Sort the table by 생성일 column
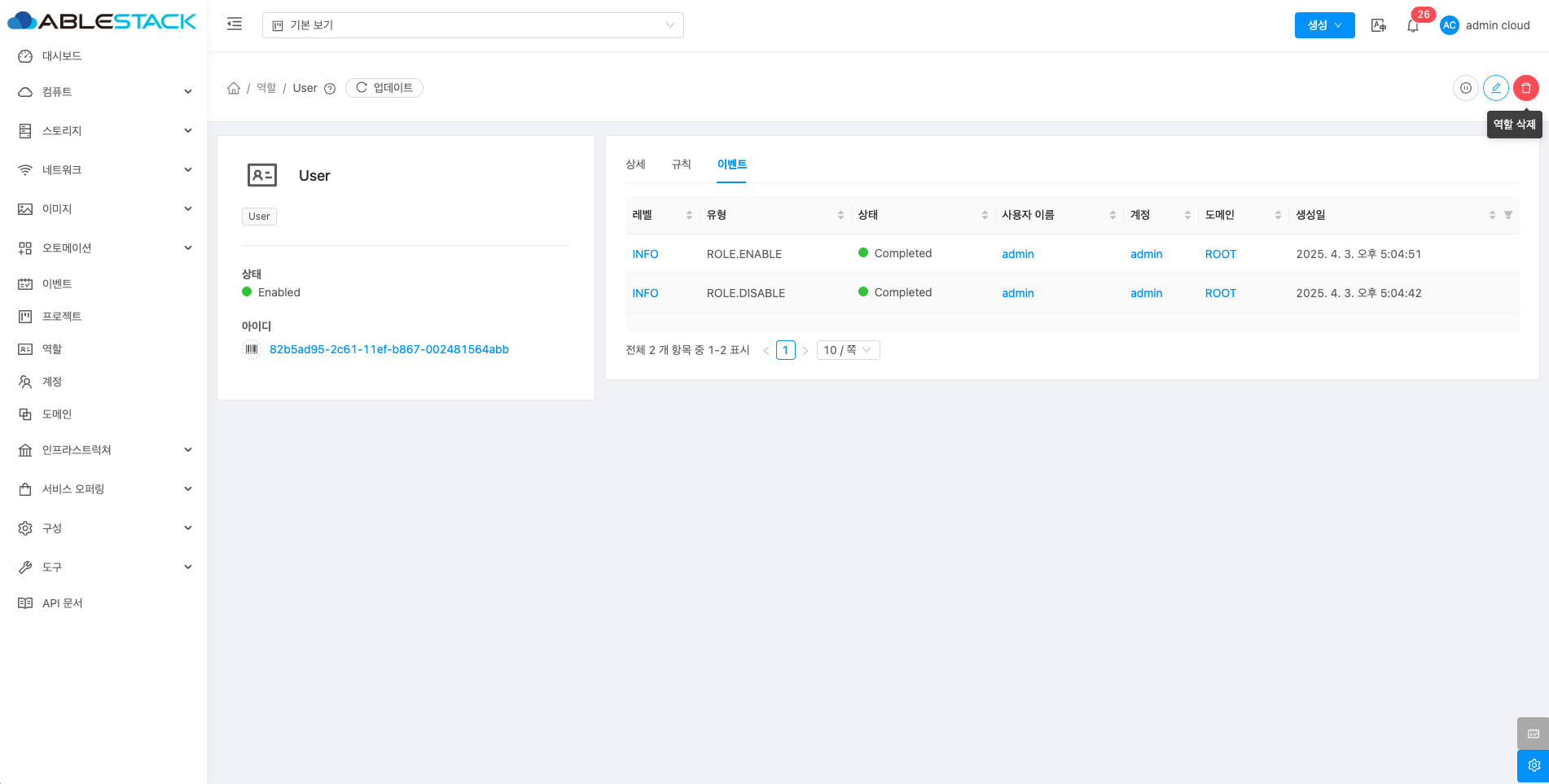This screenshot has height=784, width=1549. 1491,215
